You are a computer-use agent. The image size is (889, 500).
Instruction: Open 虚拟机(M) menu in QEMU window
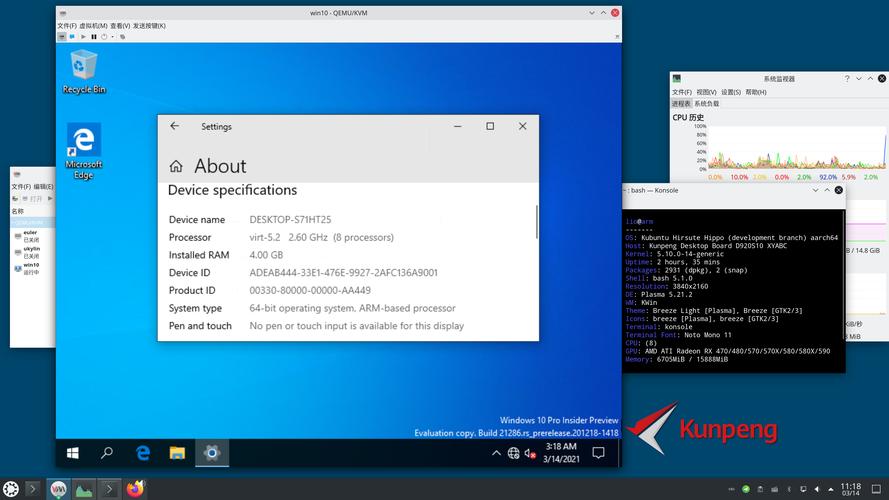click(93, 26)
